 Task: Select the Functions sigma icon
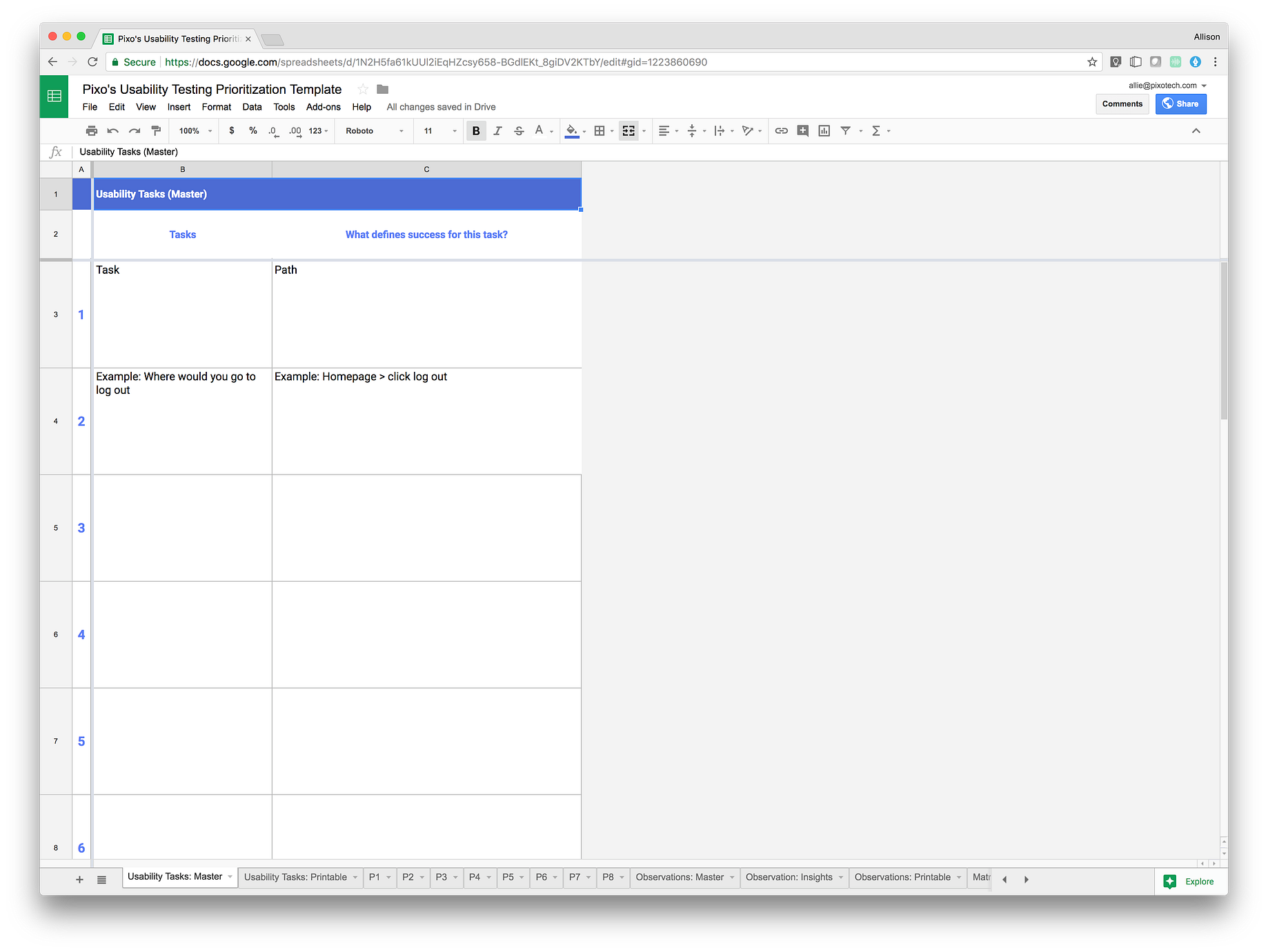point(877,130)
